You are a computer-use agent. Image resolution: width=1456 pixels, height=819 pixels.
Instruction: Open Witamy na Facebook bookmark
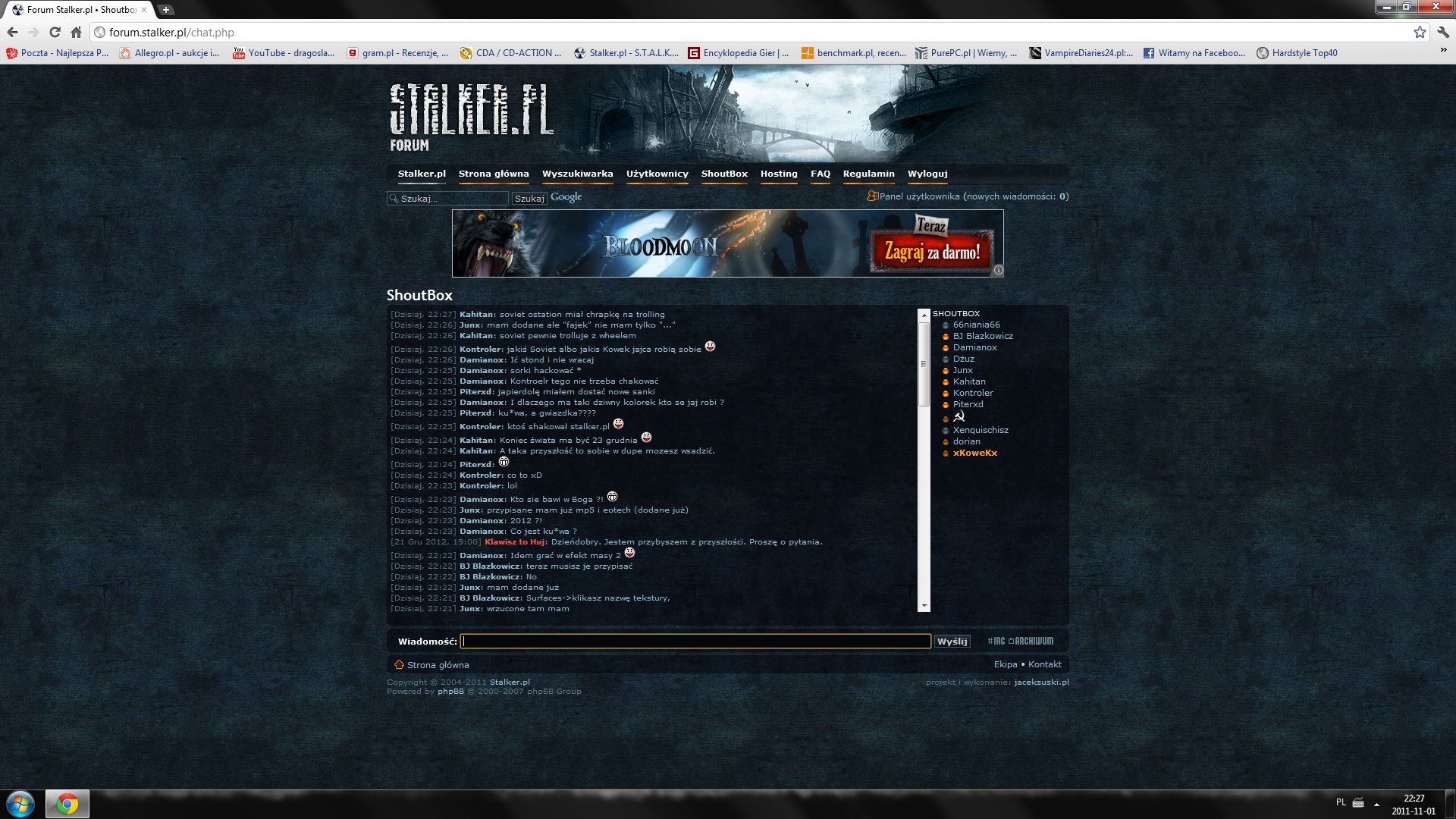(x=1194, y=53)
